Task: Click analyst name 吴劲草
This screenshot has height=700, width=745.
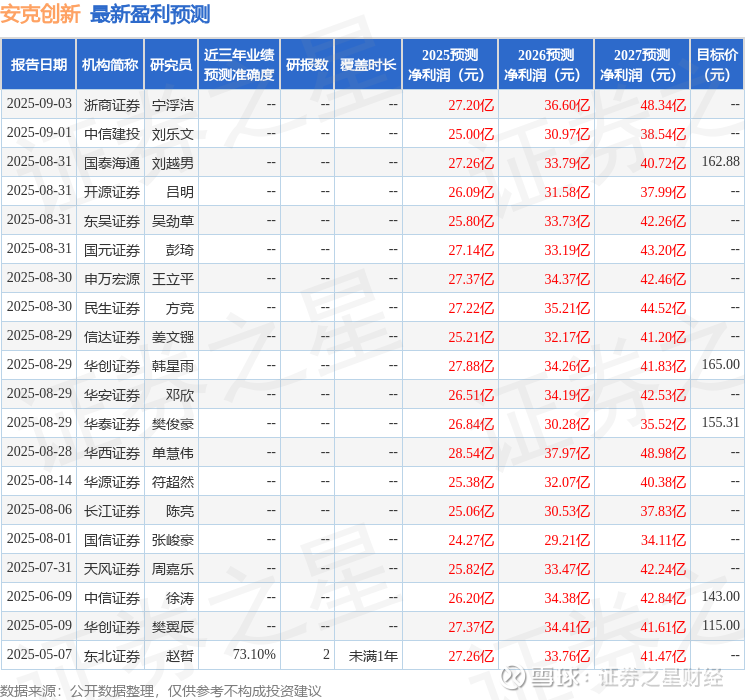Action: [173, 221]
